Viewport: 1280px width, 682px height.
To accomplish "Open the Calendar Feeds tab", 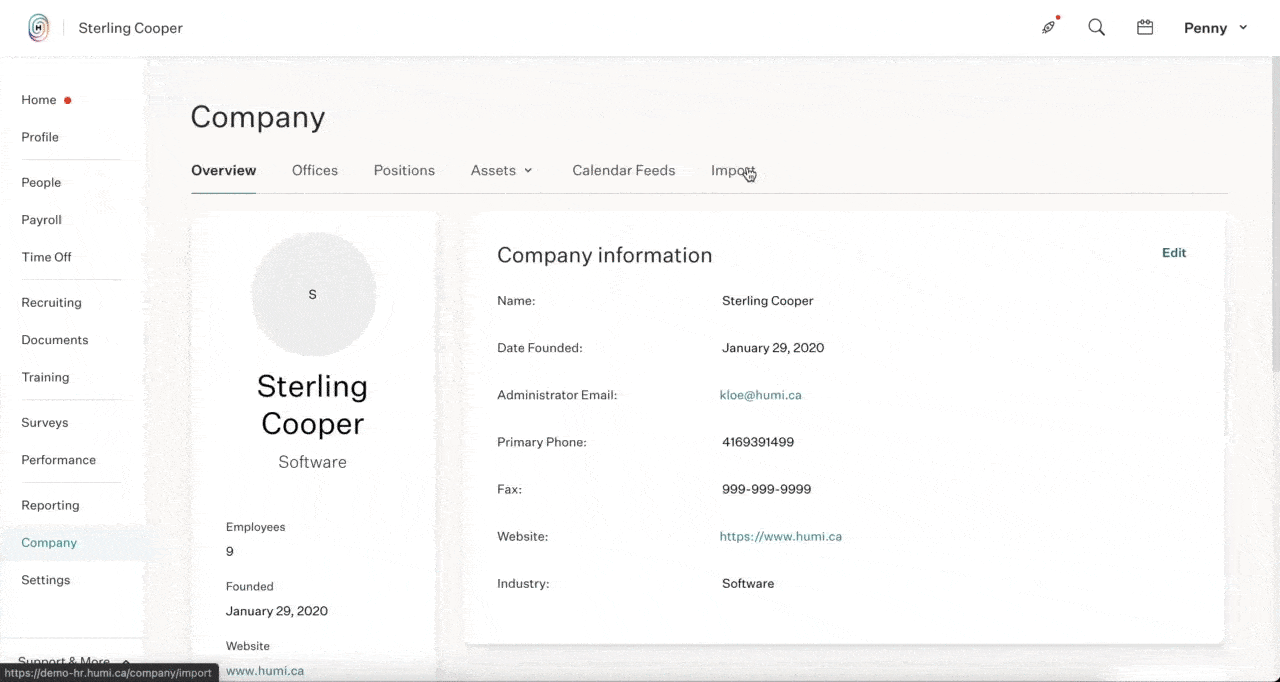I will tap(624, 170).
